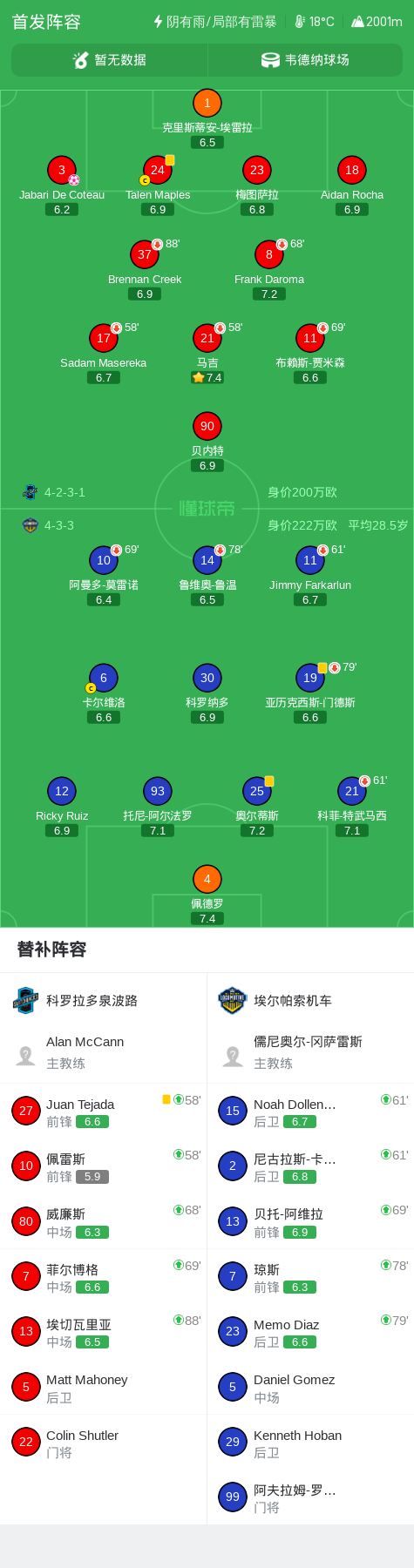414x1568 pixels.
Task: Open the 韦德纳球场 stadium tab
Action: point(305,60)
